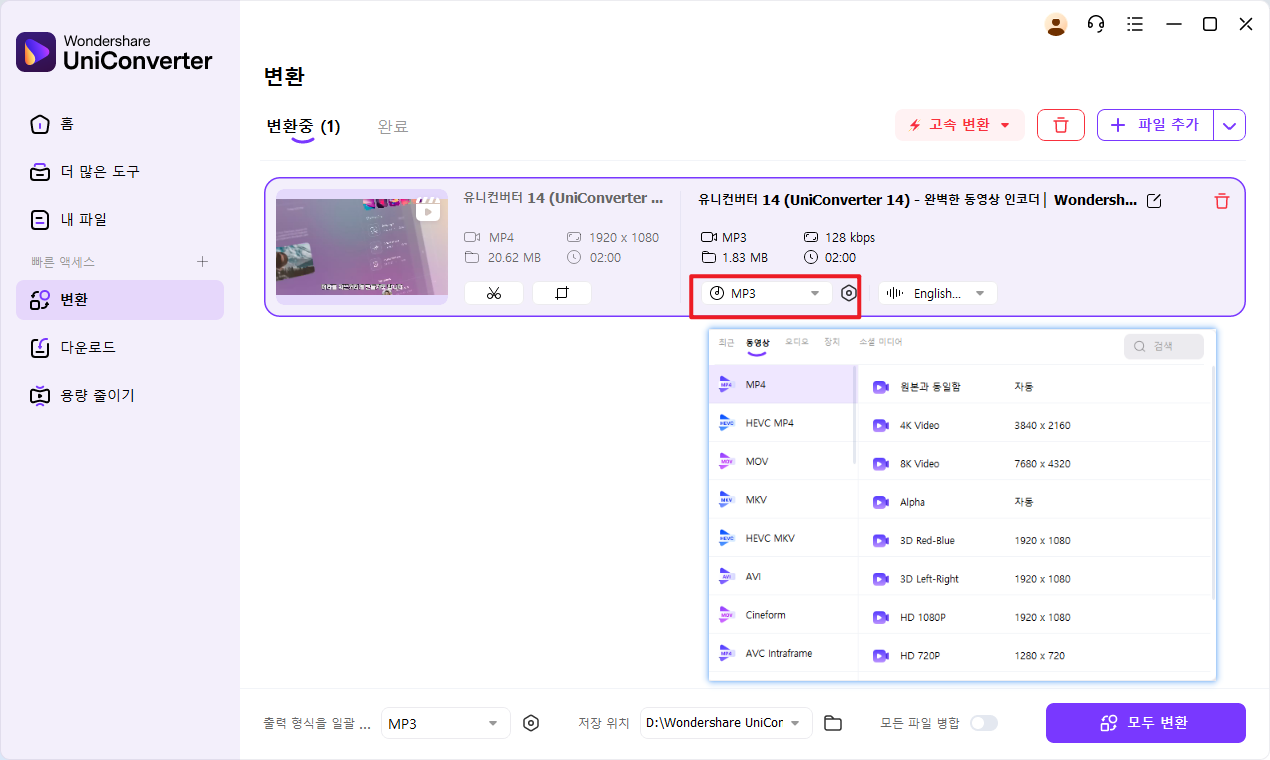
Task: Switch to the 변환중 (1) tab
Action: pyautogui.click(x=303, y=127)
